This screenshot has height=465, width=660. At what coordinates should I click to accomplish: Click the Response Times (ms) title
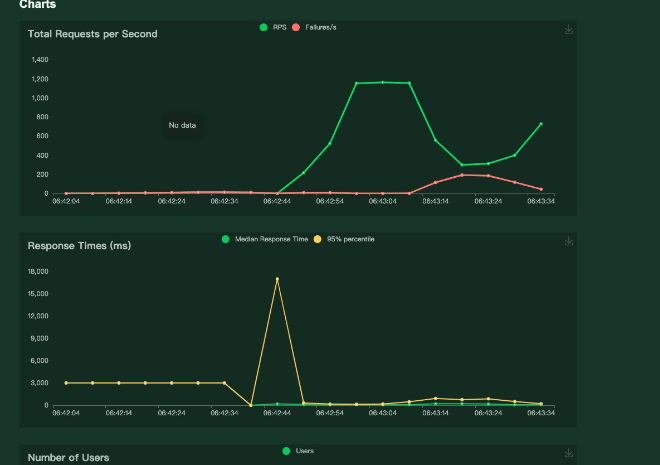pos(79,246)
